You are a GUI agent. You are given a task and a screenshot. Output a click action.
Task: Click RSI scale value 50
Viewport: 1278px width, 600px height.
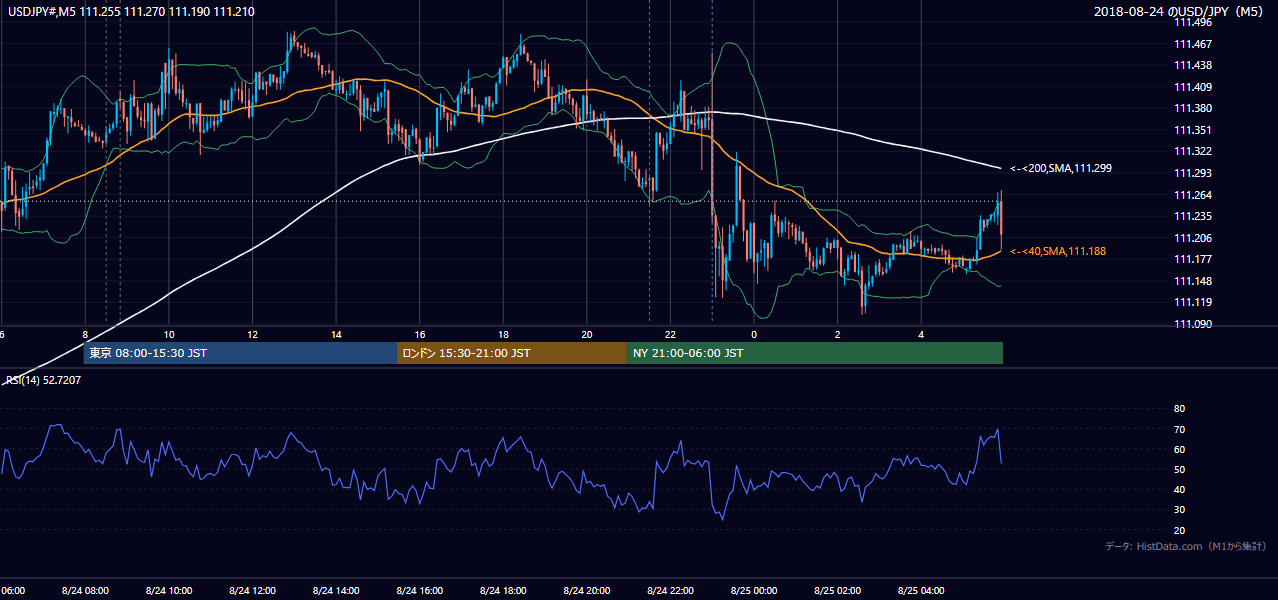[1179, 469]
